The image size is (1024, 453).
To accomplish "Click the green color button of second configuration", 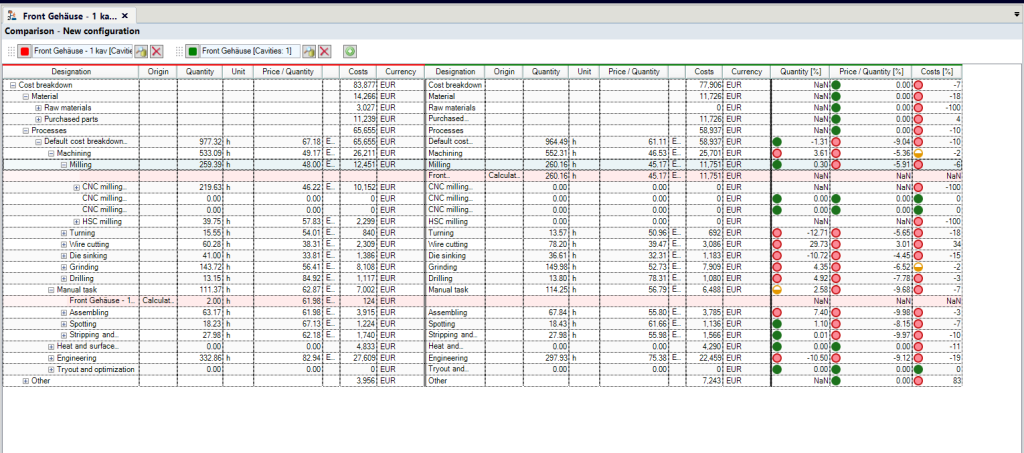I will (x=193, y=51).
